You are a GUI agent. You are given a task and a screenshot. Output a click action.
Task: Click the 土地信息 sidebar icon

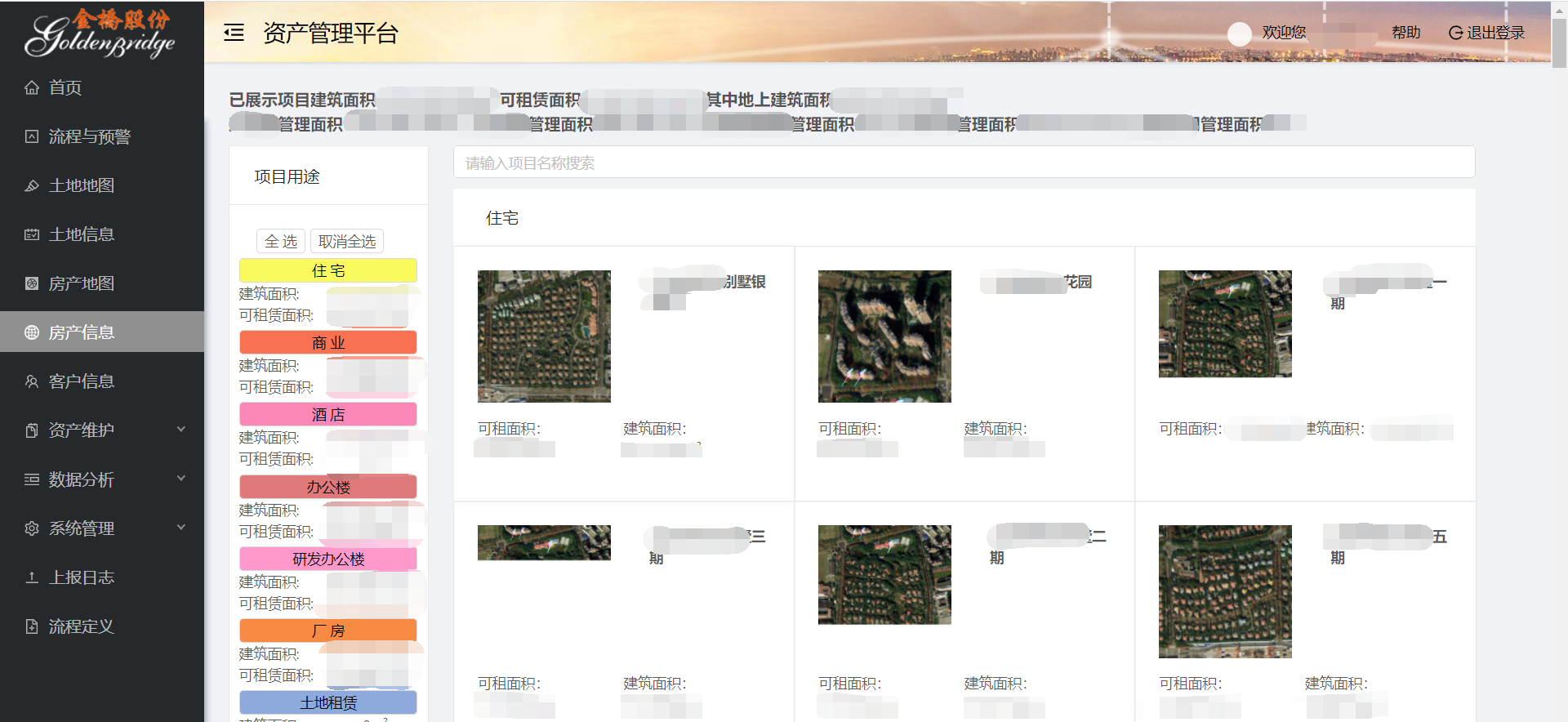(32, 234)
